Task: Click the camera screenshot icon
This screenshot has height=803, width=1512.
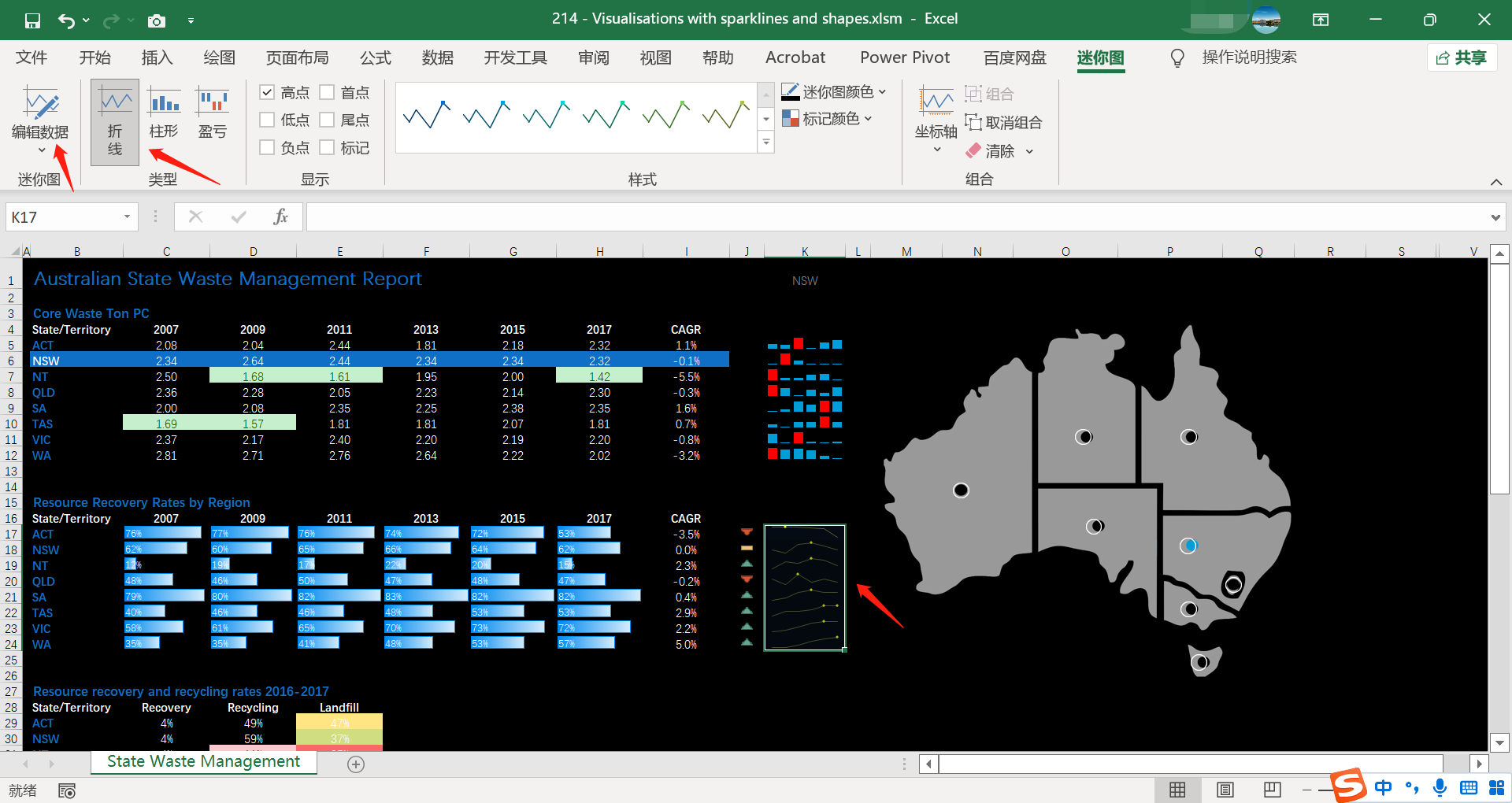Action: [x=157, y=20]
